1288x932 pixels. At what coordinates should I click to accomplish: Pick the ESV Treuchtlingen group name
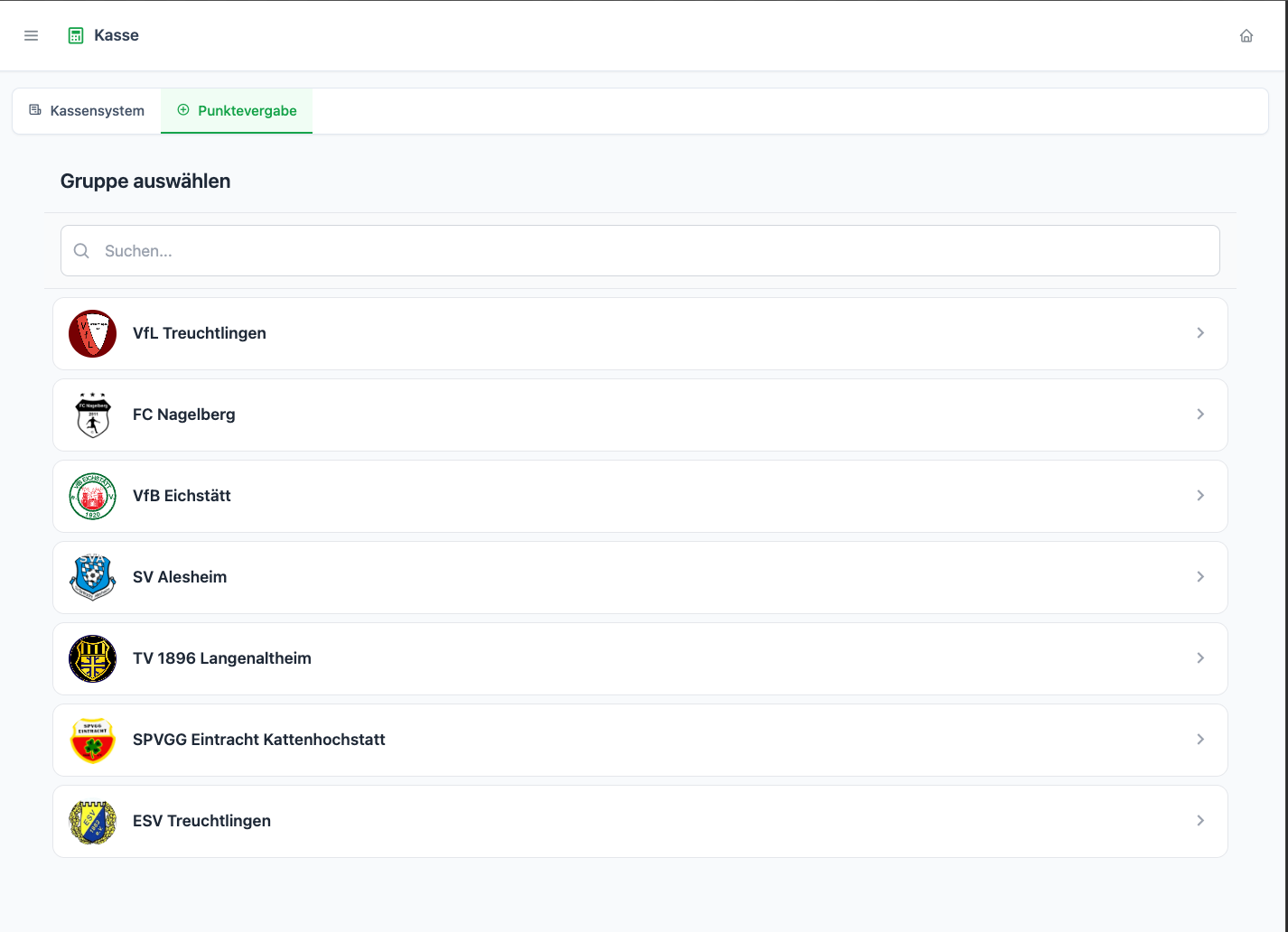201,821
